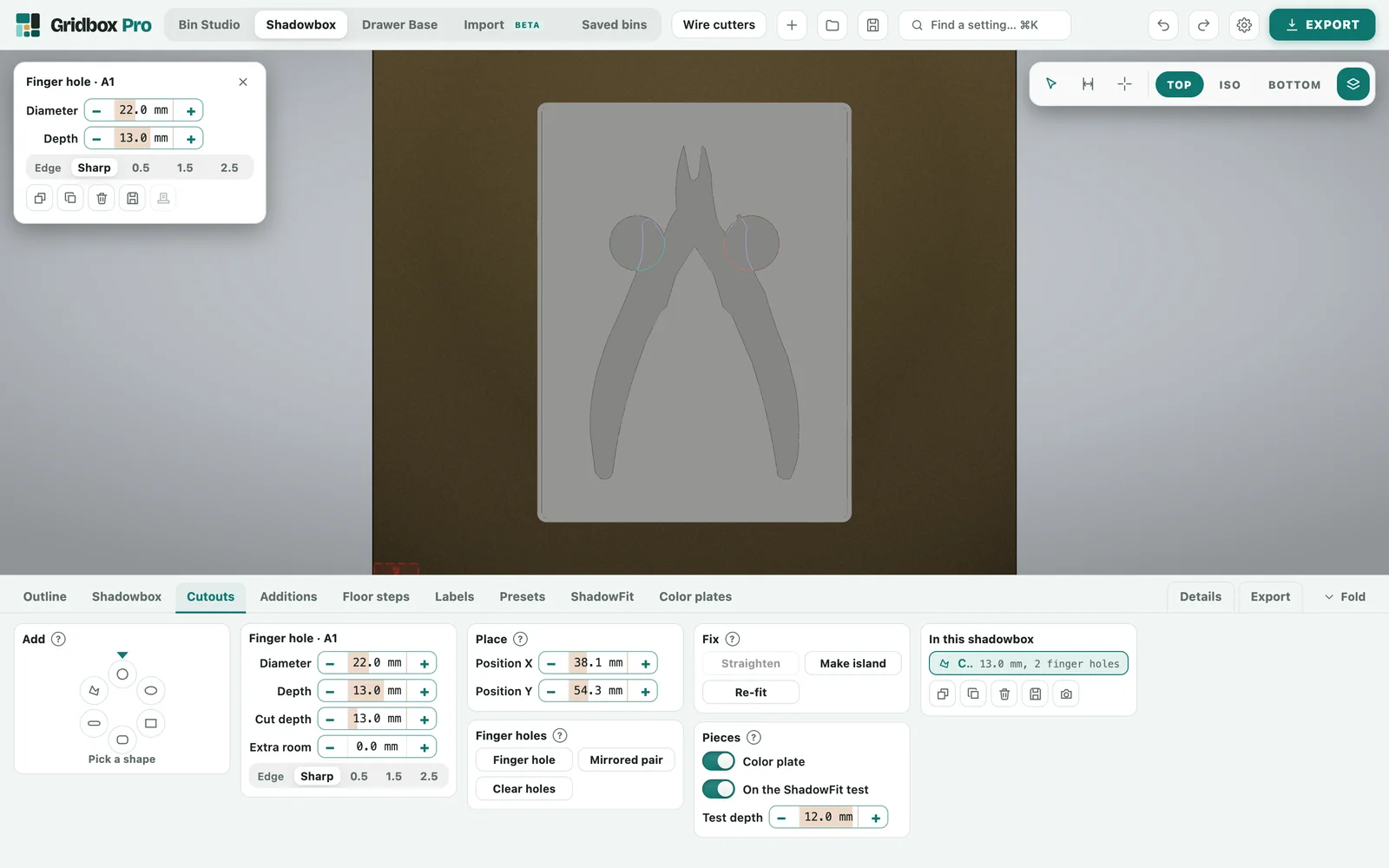Decrease Position Y value

551,691
